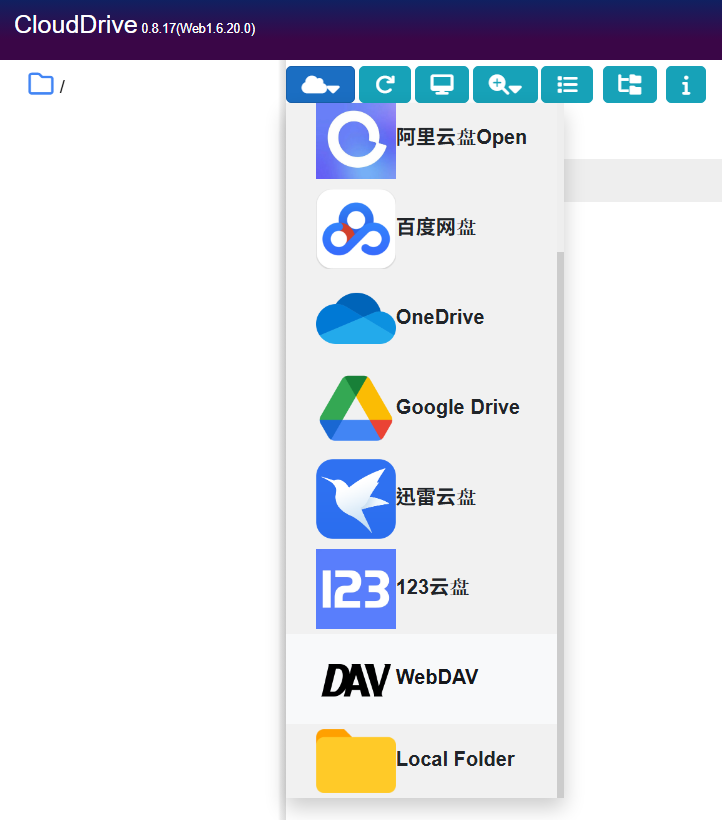Click the Xunlei hummingbird logo
Viewport: 722px width, 820px height.
(x=356, y=499)
